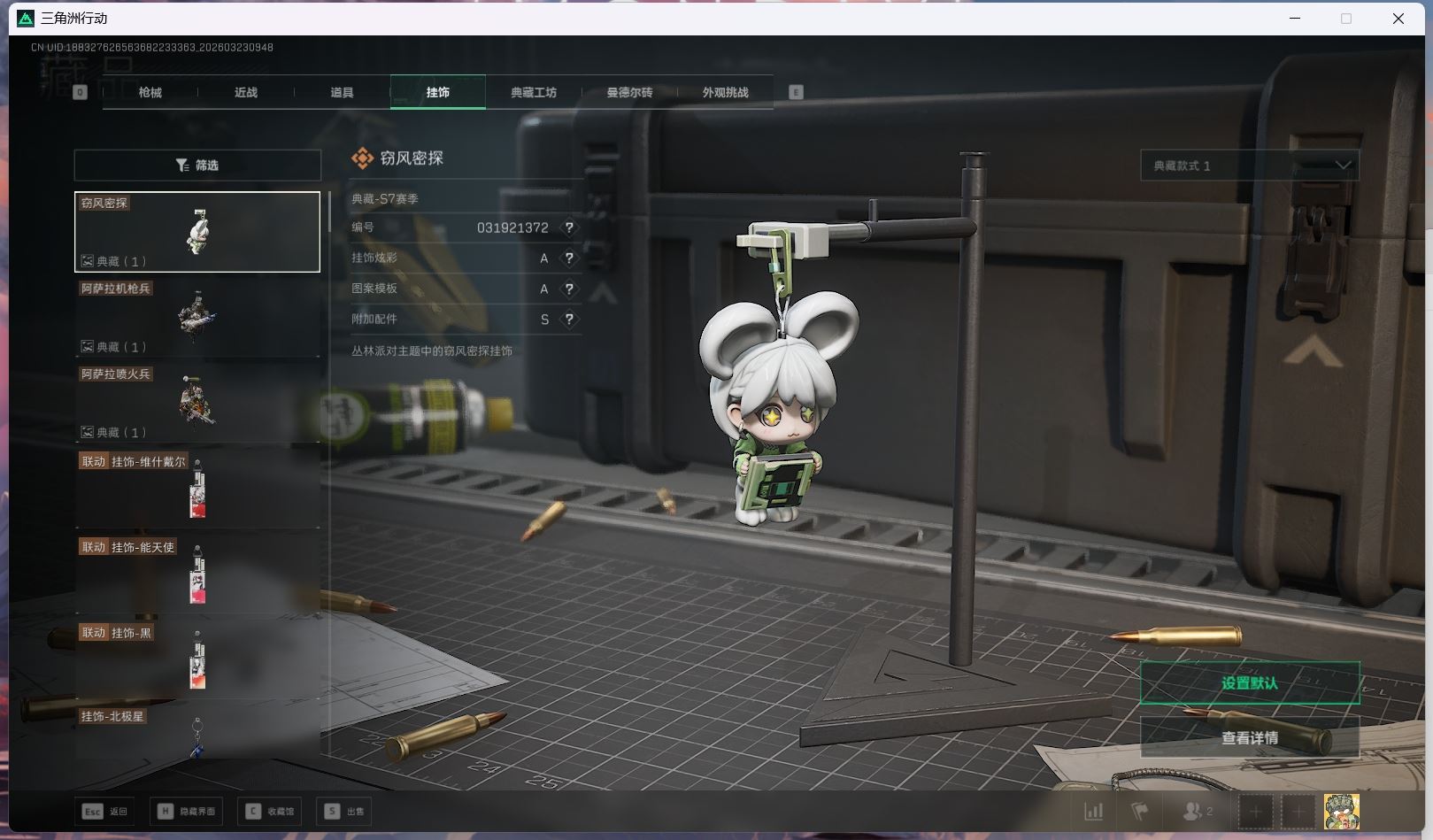The height and width of the screenshot is (840, 1433).
Task: Click the player avatar in bottom corner
Action: pos(1341,811)
